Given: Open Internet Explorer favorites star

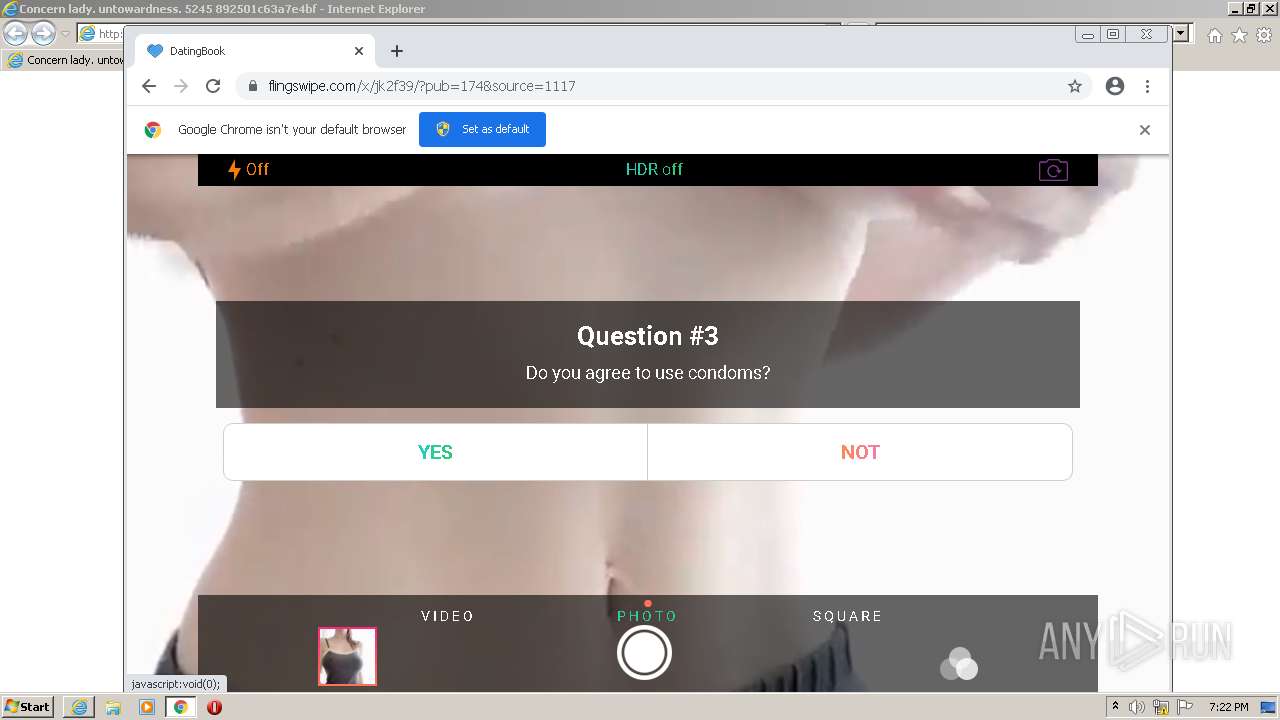Looking at the screenshot, I should coord(1239,35).
